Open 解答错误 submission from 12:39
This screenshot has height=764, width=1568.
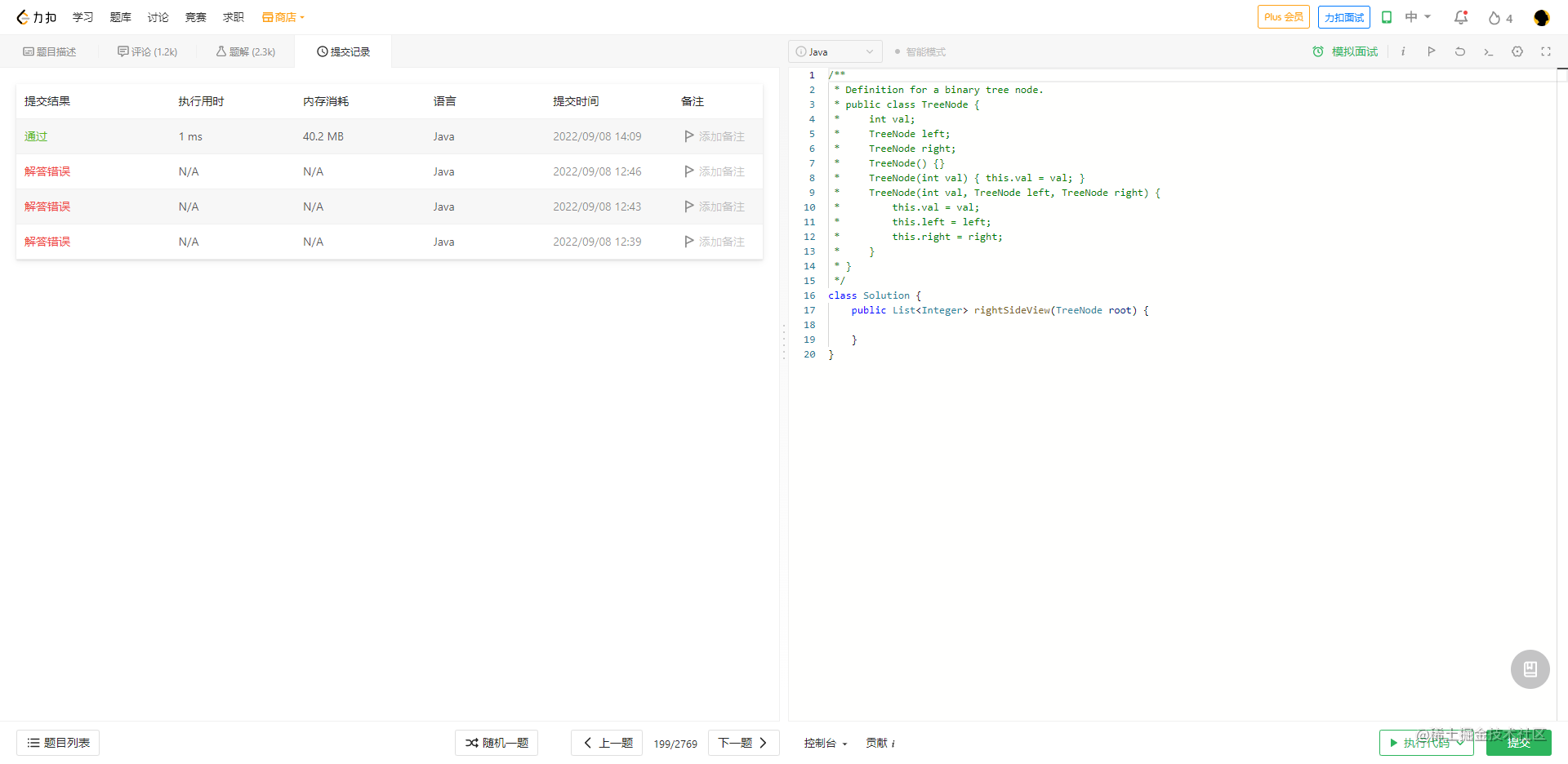click(47, 242)
